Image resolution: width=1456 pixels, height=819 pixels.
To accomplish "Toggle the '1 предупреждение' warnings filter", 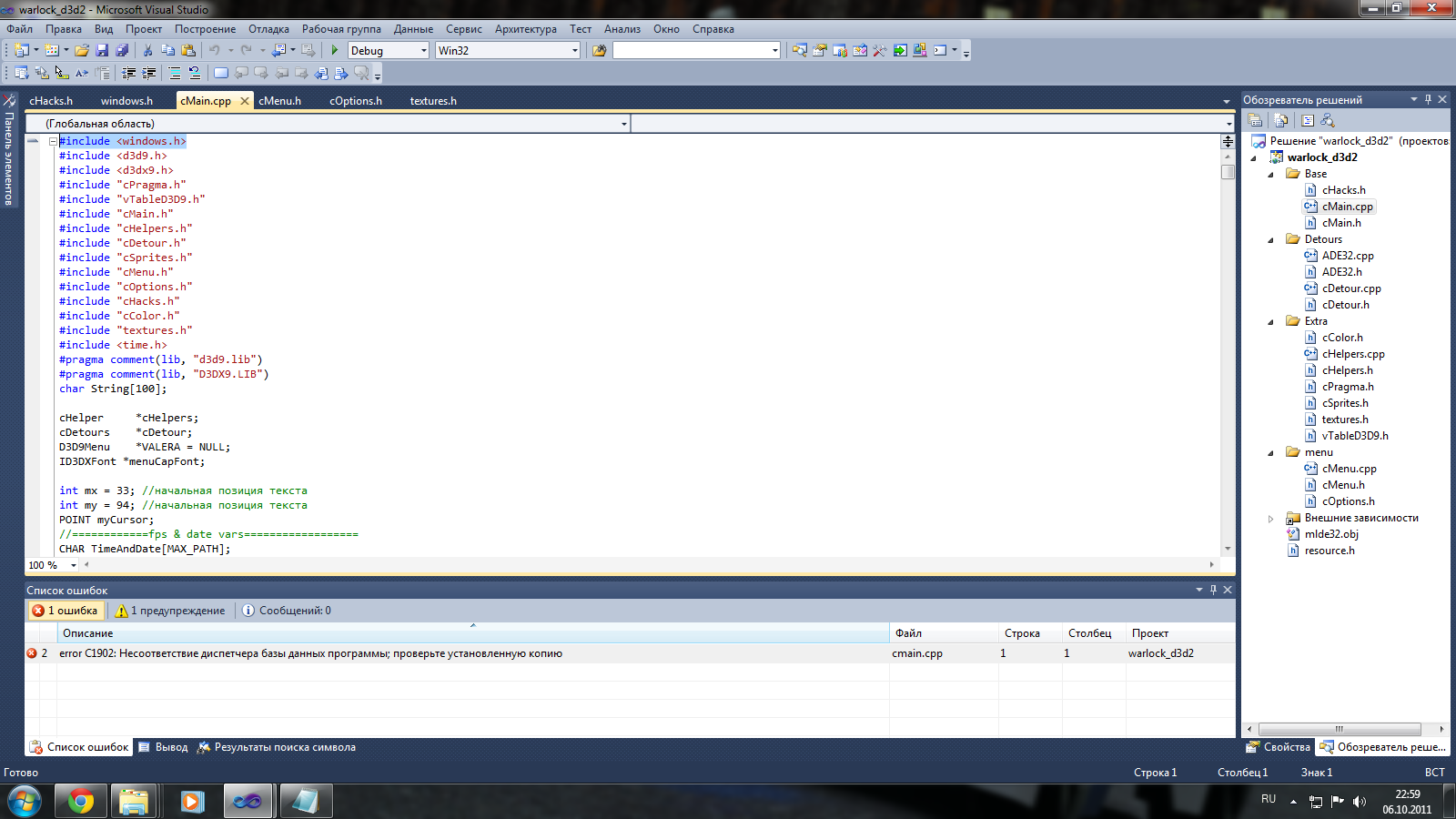I will 170,611.
